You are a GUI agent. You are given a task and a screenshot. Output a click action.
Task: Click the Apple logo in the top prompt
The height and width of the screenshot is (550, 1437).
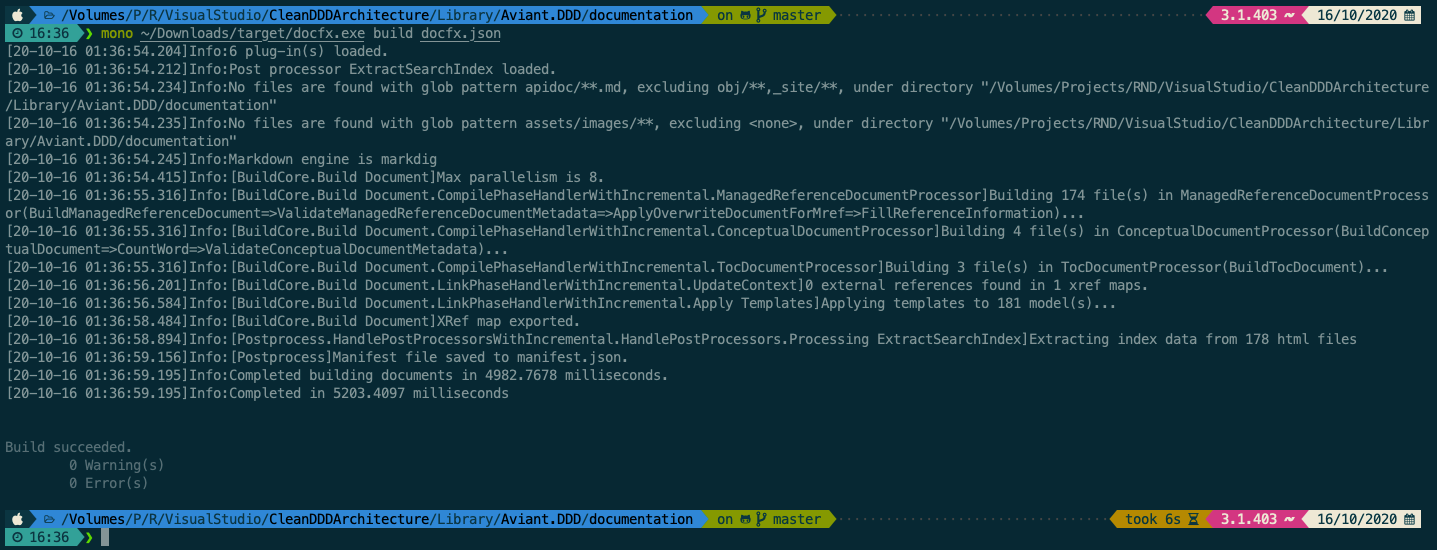[17, 15]
